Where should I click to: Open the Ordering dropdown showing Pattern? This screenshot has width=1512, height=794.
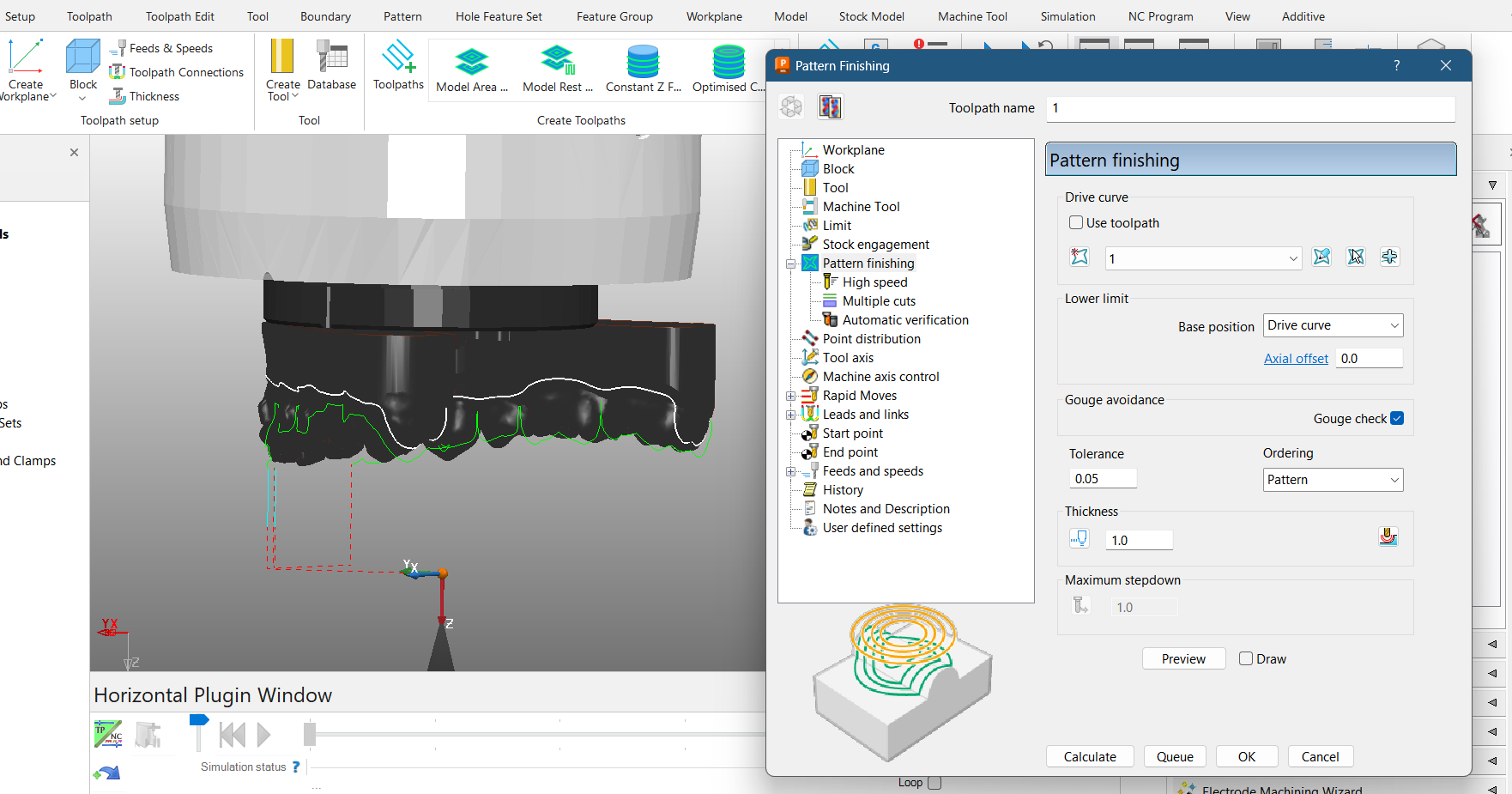coord(1332,480)
